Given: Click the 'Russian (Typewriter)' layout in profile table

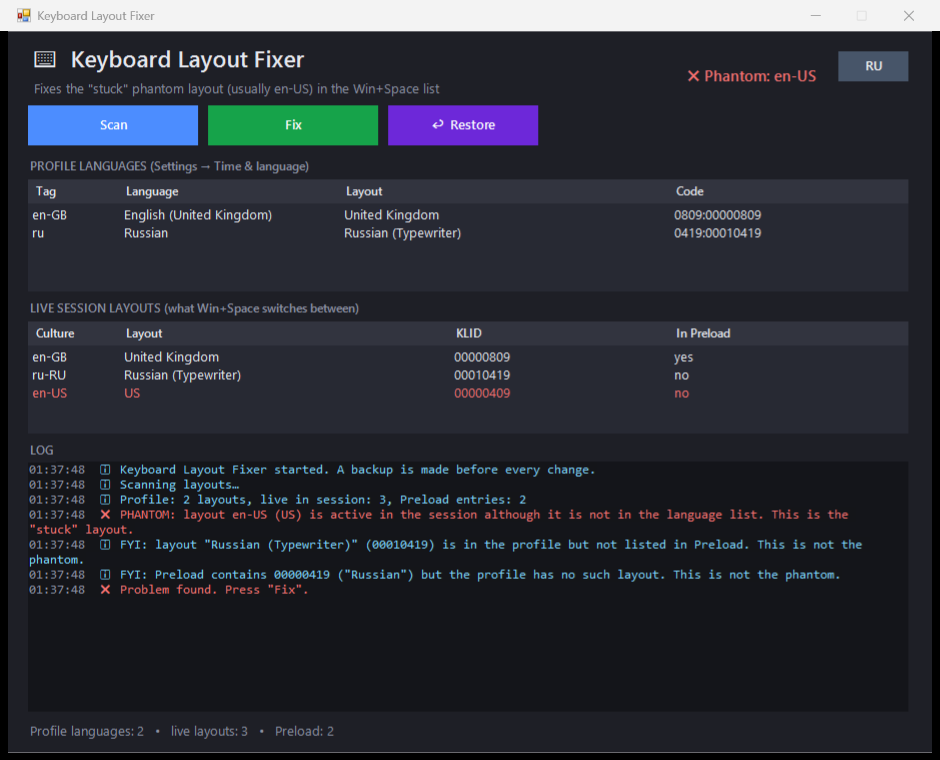Looking at the screenshot, I should (402, 233).
